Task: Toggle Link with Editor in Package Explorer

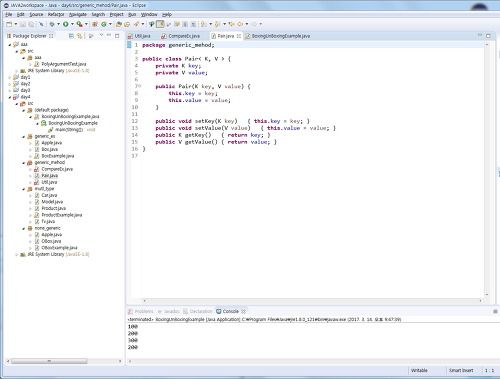Action: 79,36
